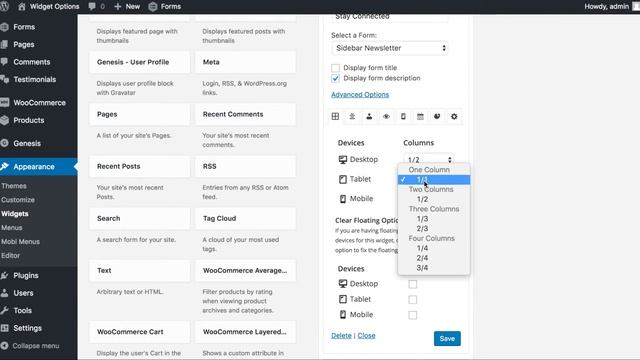Expand the Text widget
This screenshot has height=360, width=640.
coord(140,270)
